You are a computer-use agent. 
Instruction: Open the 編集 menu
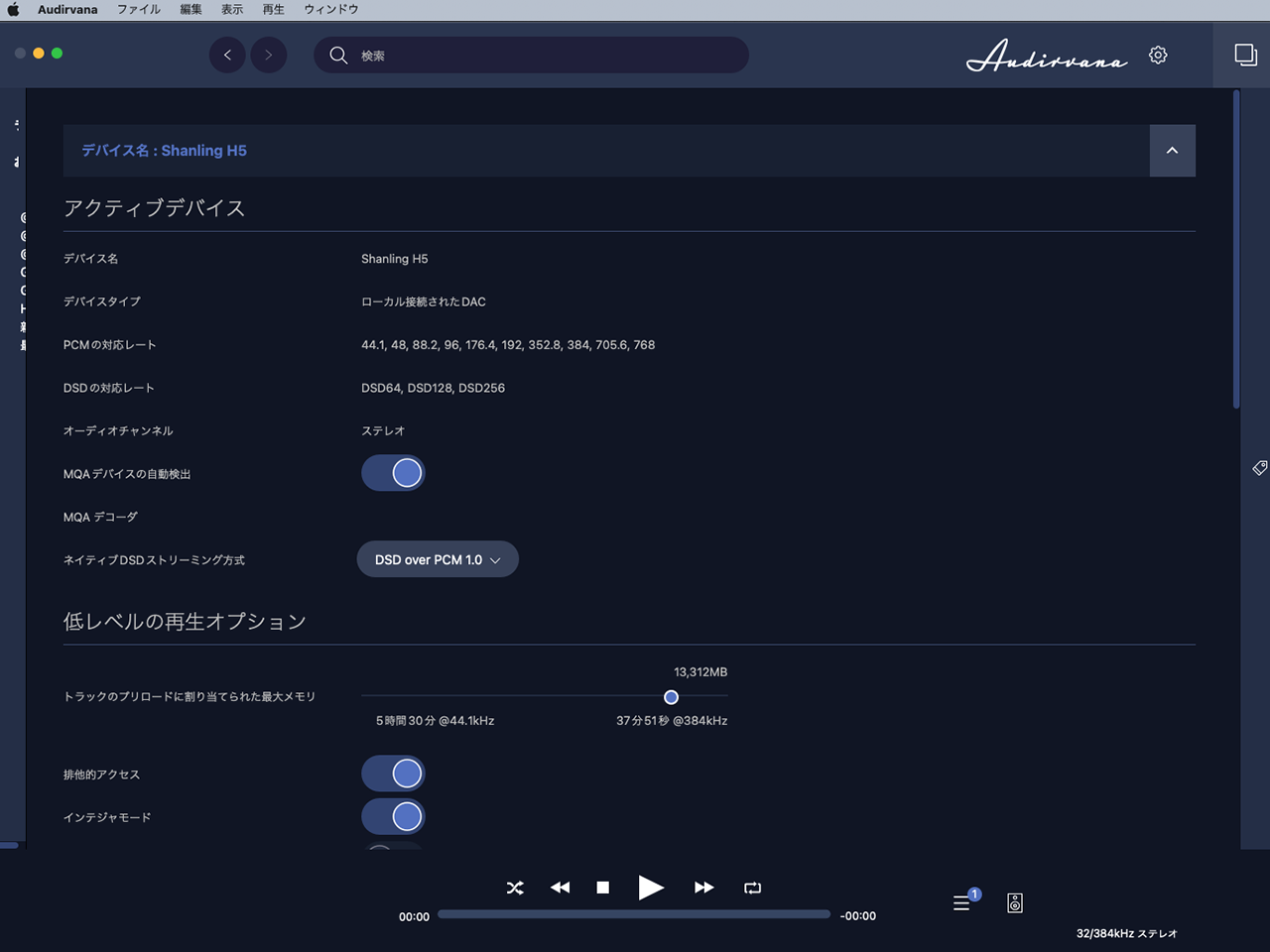tap(191, 10)
